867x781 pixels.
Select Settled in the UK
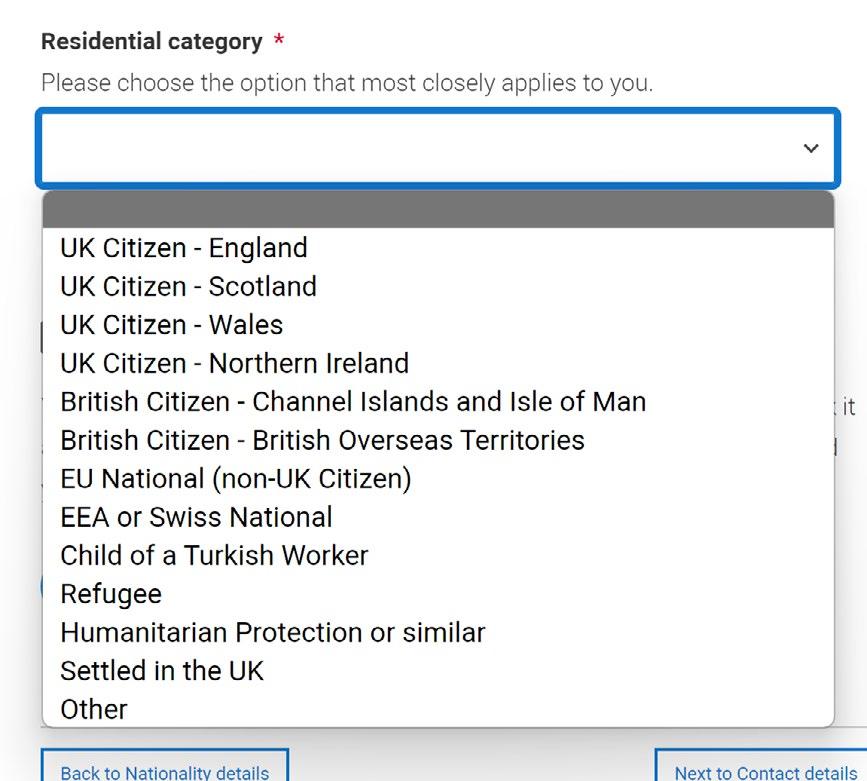[x=162, y=671]
